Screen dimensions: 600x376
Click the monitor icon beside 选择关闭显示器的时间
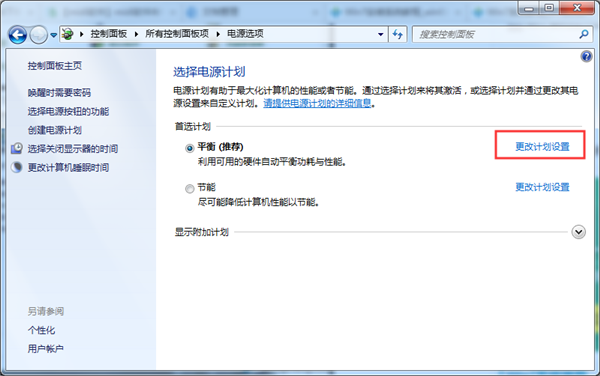click(x=16, y=148)
